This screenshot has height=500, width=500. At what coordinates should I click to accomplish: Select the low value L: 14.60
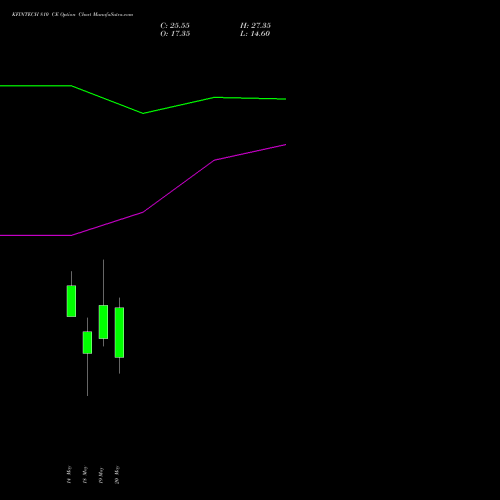coord(255,33)
